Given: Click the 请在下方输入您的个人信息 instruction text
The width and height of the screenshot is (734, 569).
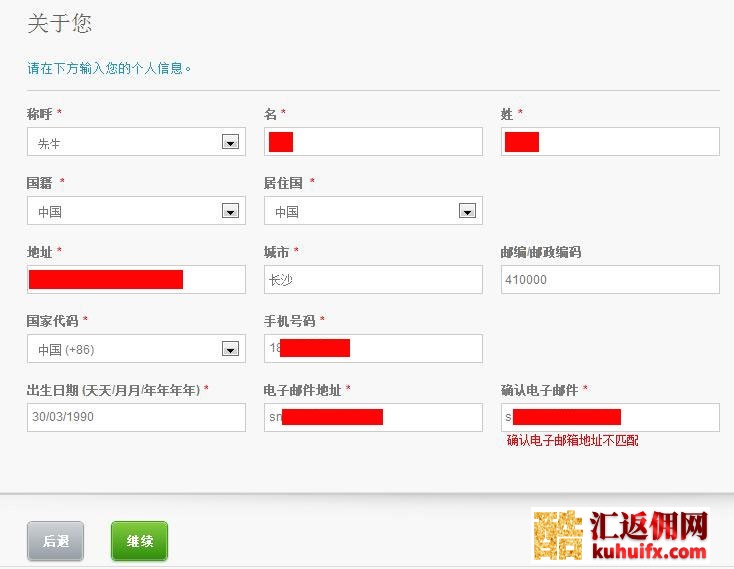Looking at the screenshot, I should (x=108, y=68).
